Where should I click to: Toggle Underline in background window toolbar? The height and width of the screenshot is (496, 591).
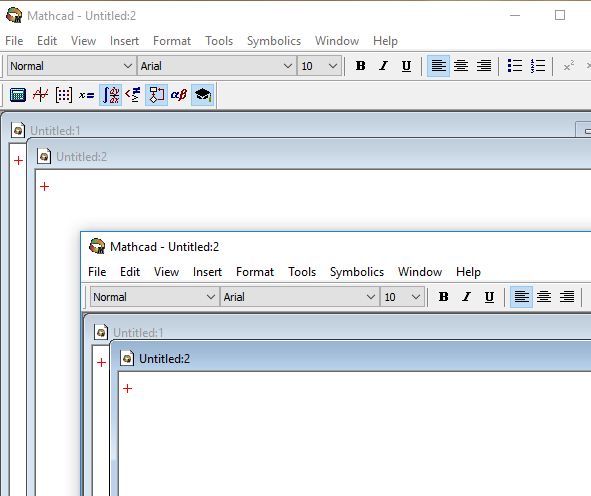(406, 66)
